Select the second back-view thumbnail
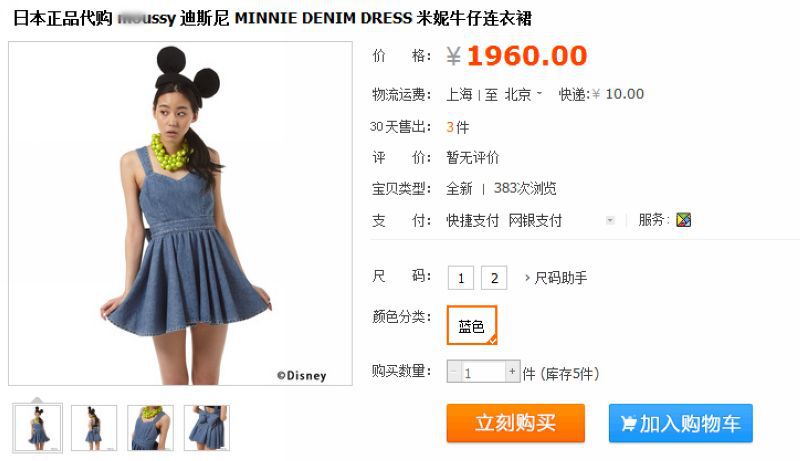 [94, 428]
